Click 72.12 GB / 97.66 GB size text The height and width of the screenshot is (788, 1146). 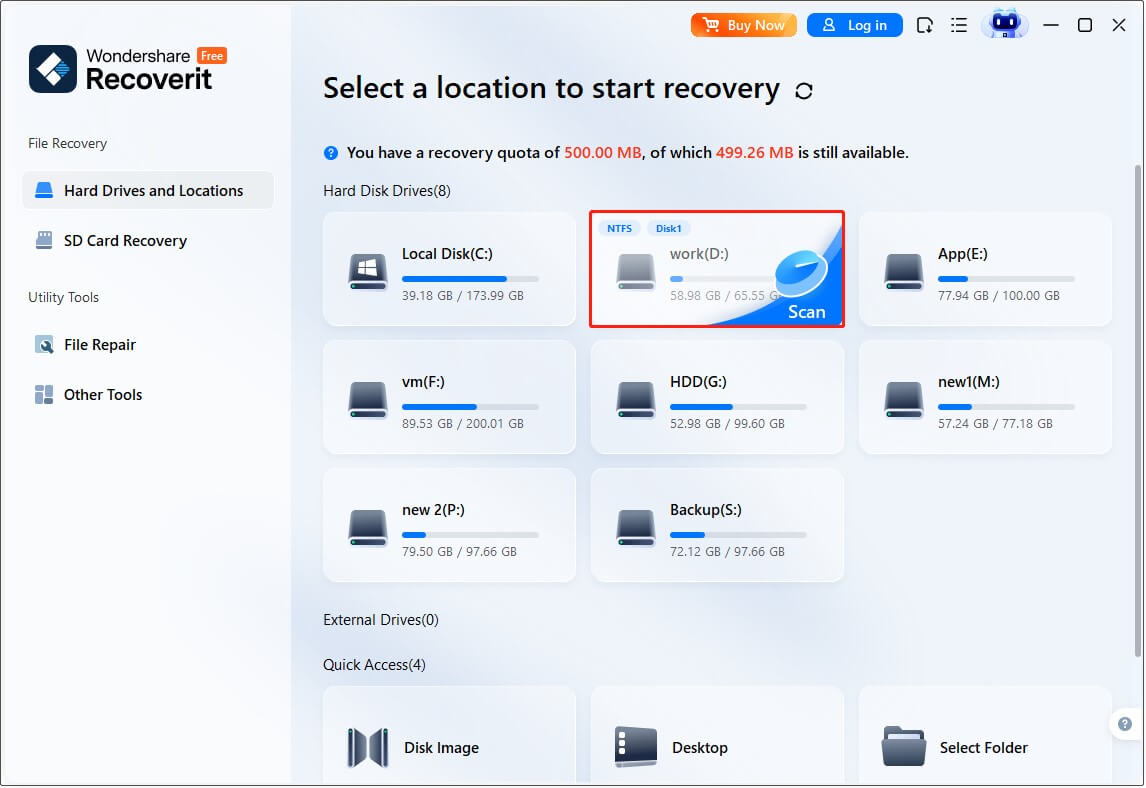point(727,551)
